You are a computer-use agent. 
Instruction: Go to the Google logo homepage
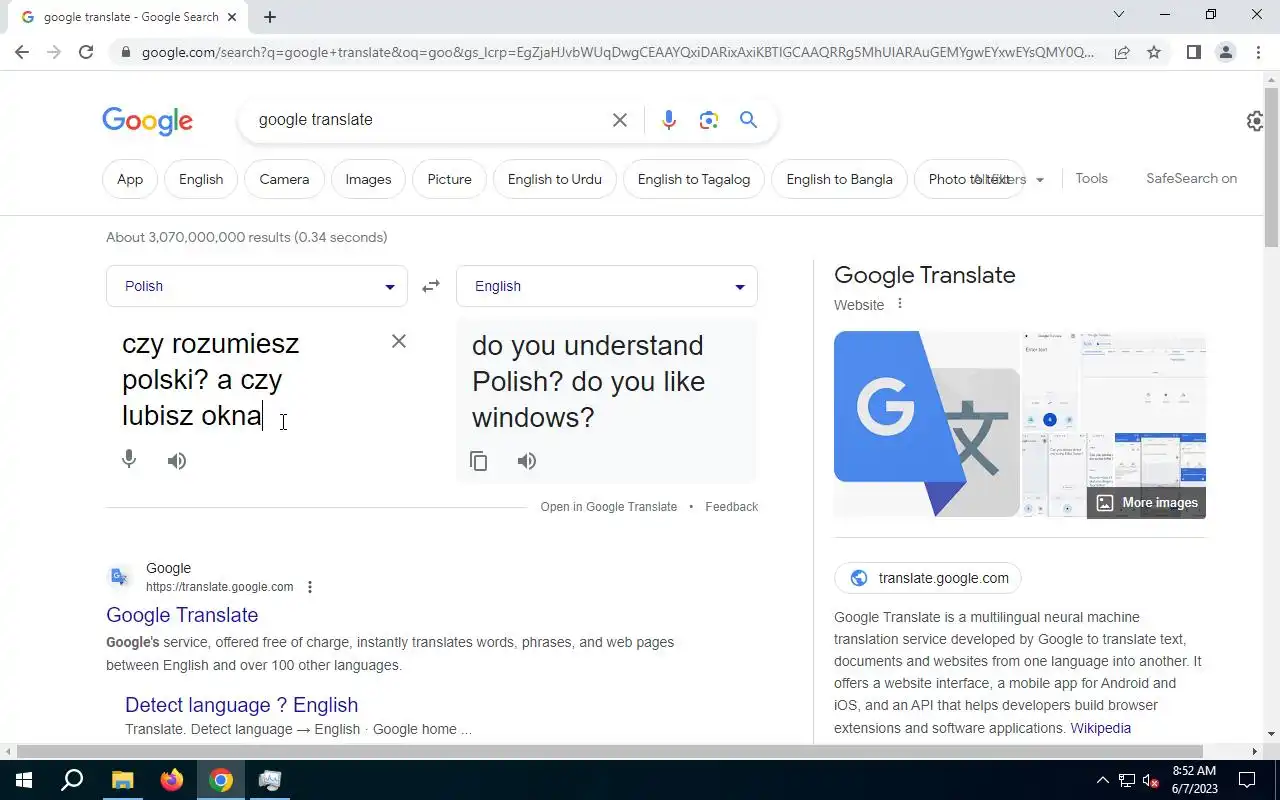pos(147,121)
